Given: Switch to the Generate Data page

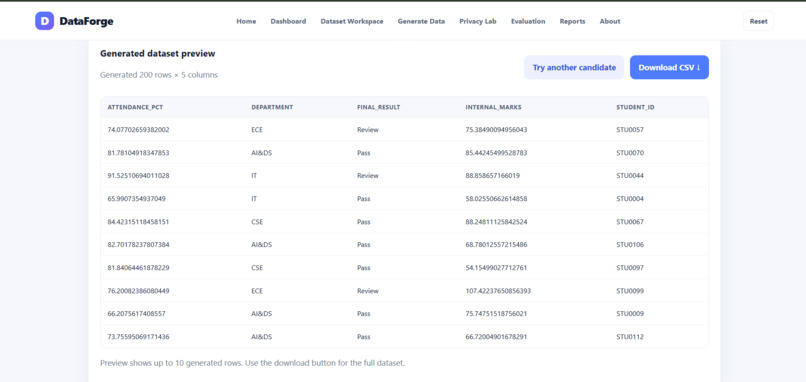Looking at the screenshot, I should click(x=421, y=22).
